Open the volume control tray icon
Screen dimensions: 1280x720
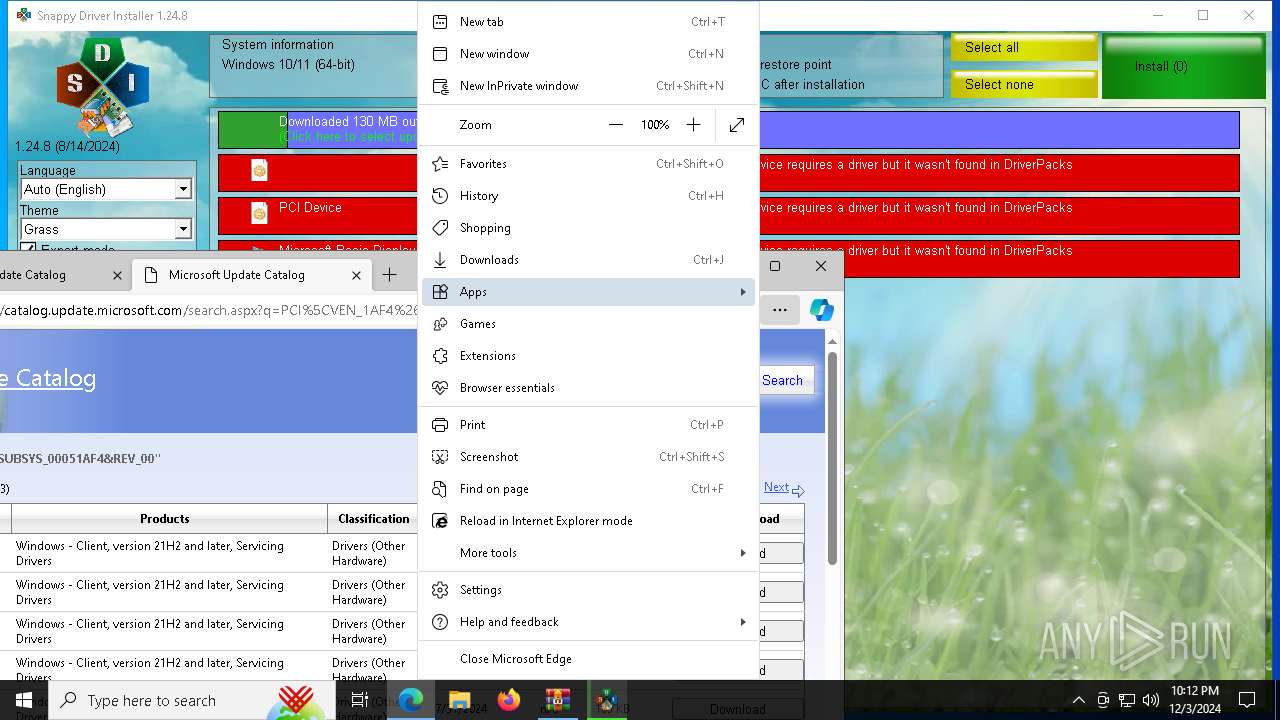(1151, 700)
